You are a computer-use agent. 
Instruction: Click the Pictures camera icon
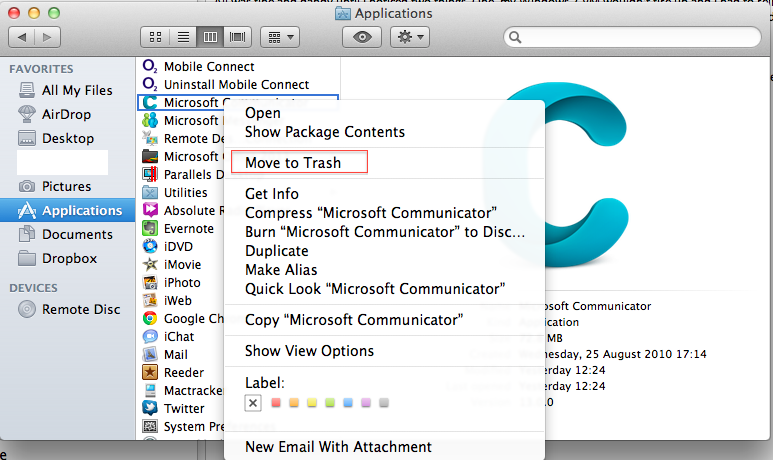[x=27, y=186]
